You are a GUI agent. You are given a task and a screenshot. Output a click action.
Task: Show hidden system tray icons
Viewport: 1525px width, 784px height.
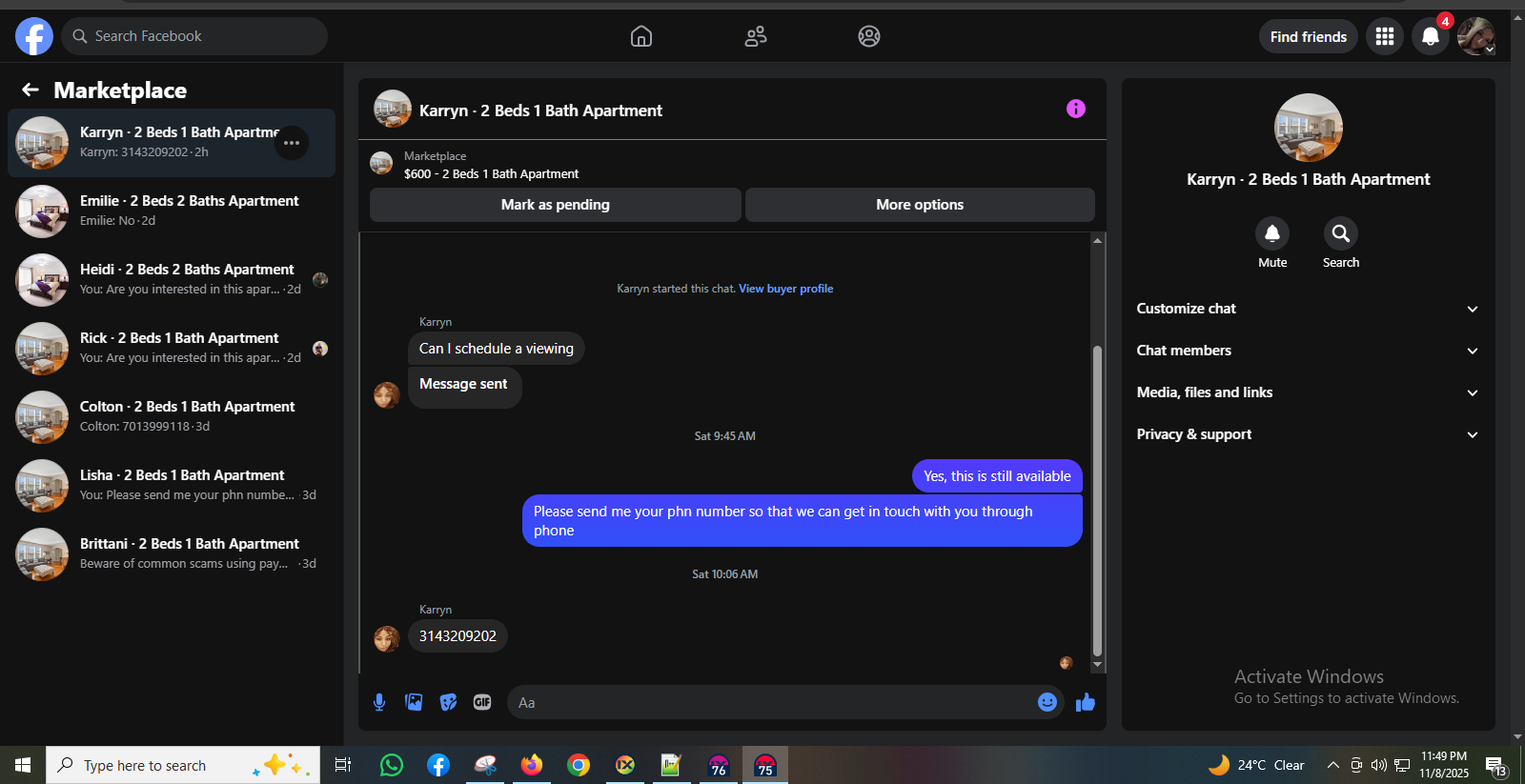coord(1333,765)
